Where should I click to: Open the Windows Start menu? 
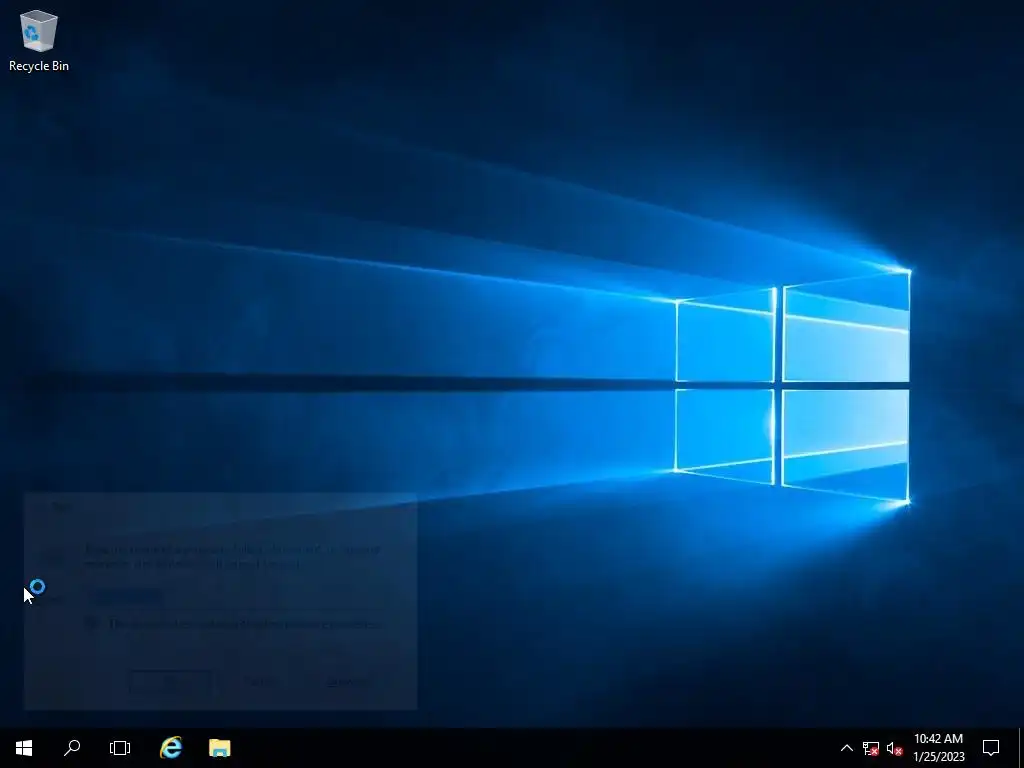click(24, 748)
